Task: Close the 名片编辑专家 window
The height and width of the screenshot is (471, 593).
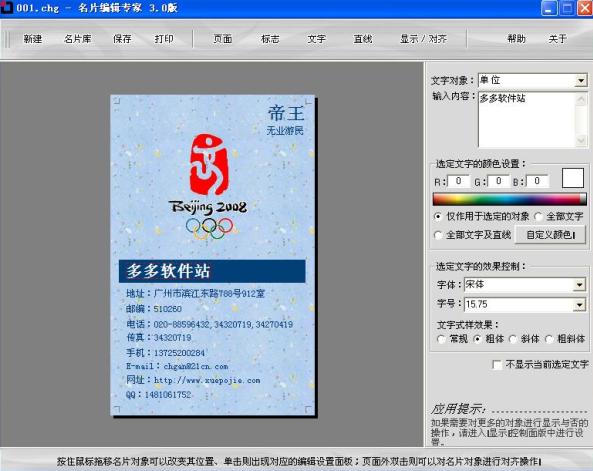Action: coord(584,8)
